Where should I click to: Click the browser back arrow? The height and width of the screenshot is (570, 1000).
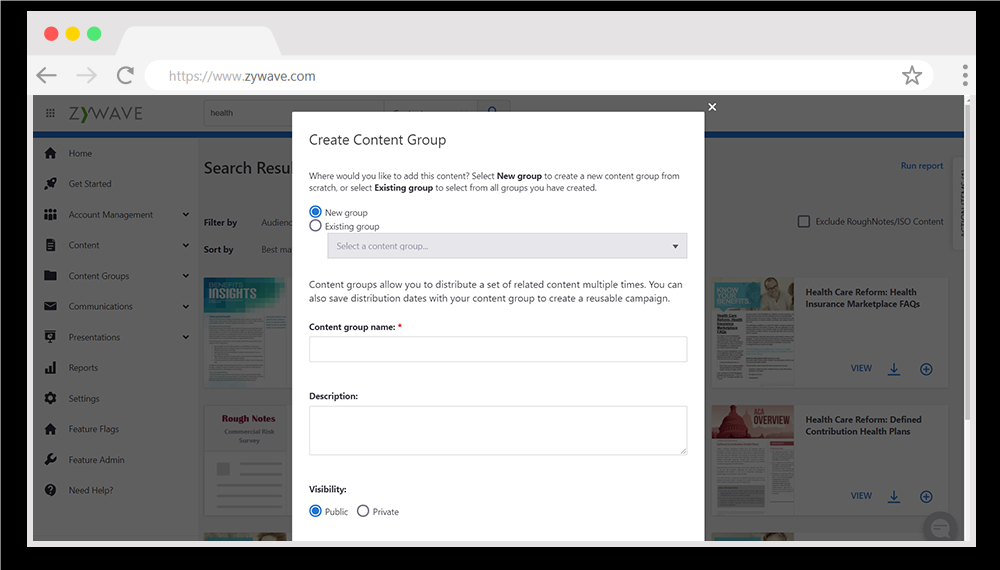(47, 76)
